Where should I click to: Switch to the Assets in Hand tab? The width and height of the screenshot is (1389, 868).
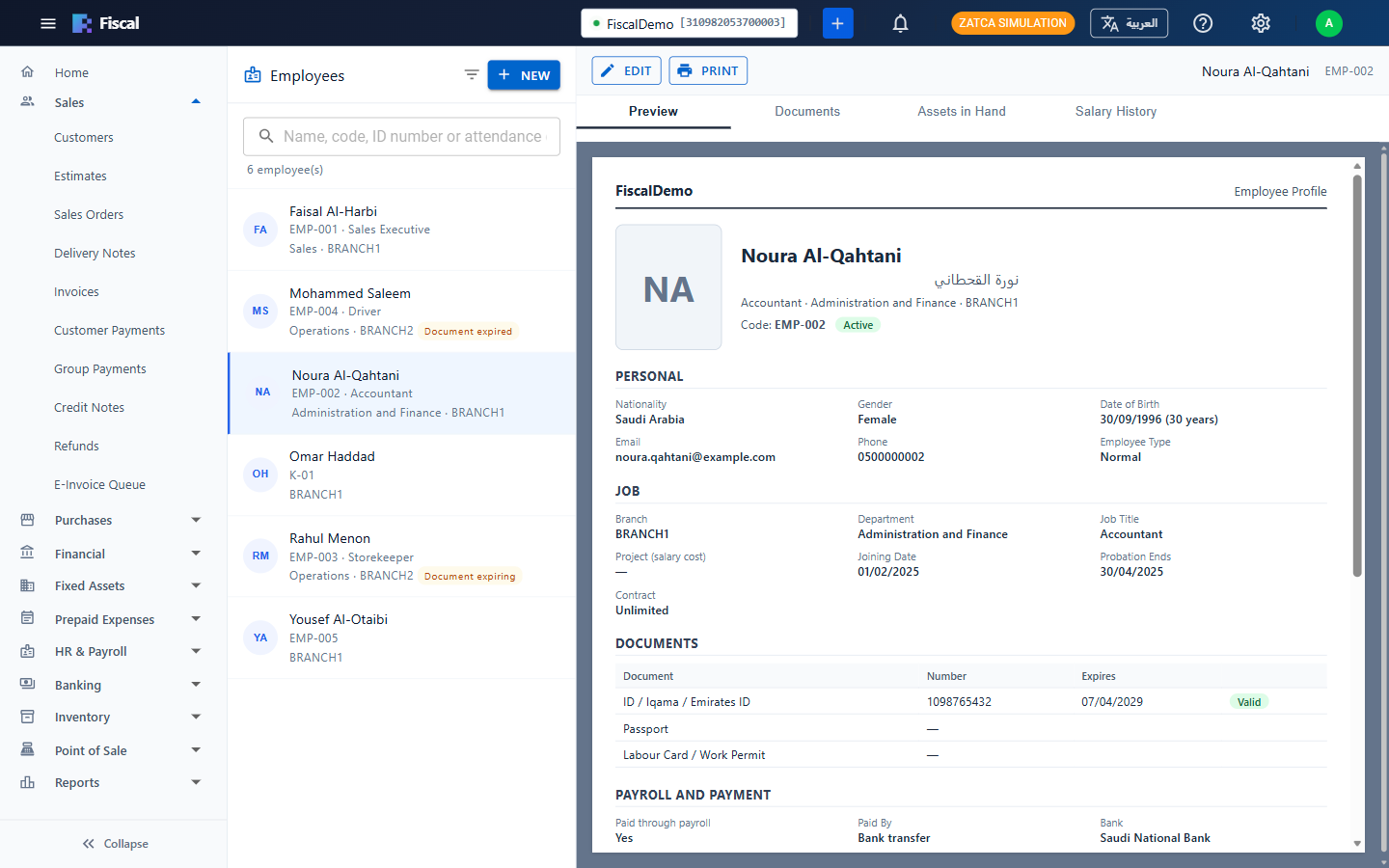pos(962,112)
